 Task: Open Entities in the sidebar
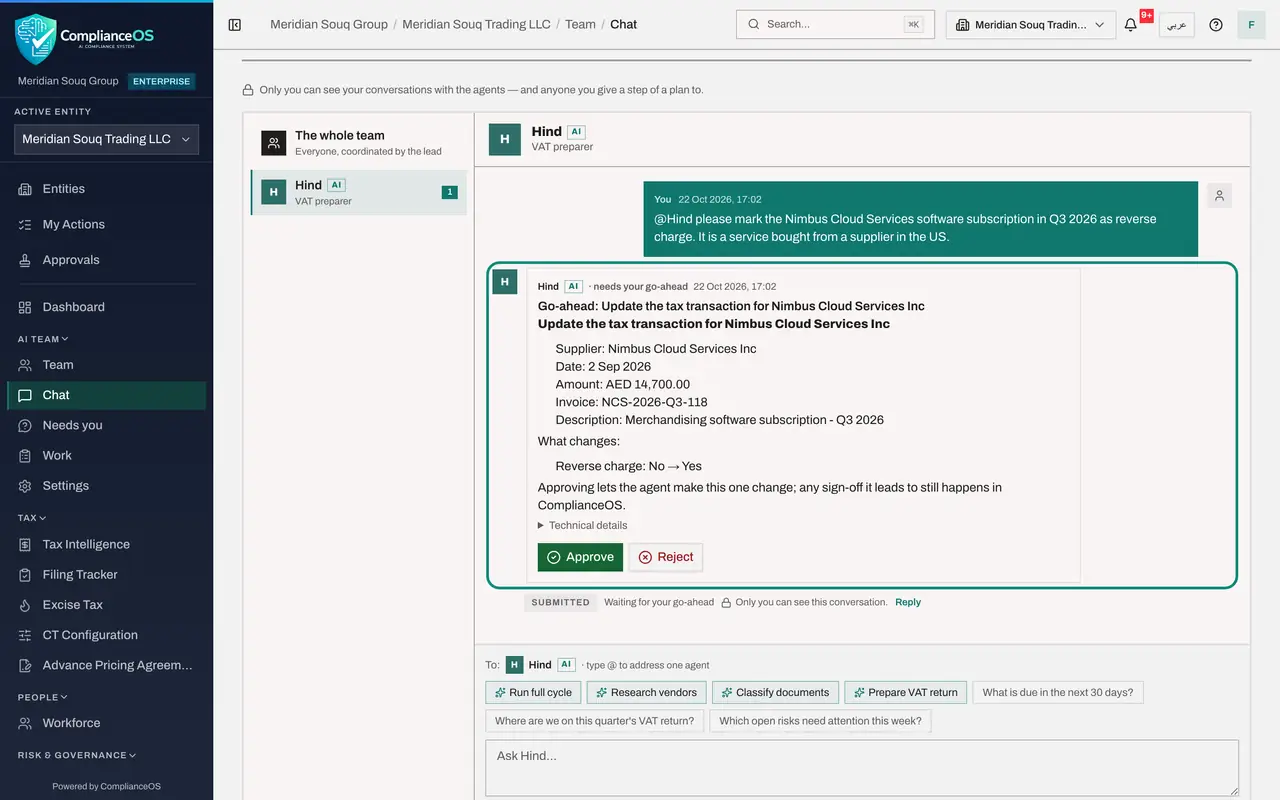point(107,189)
